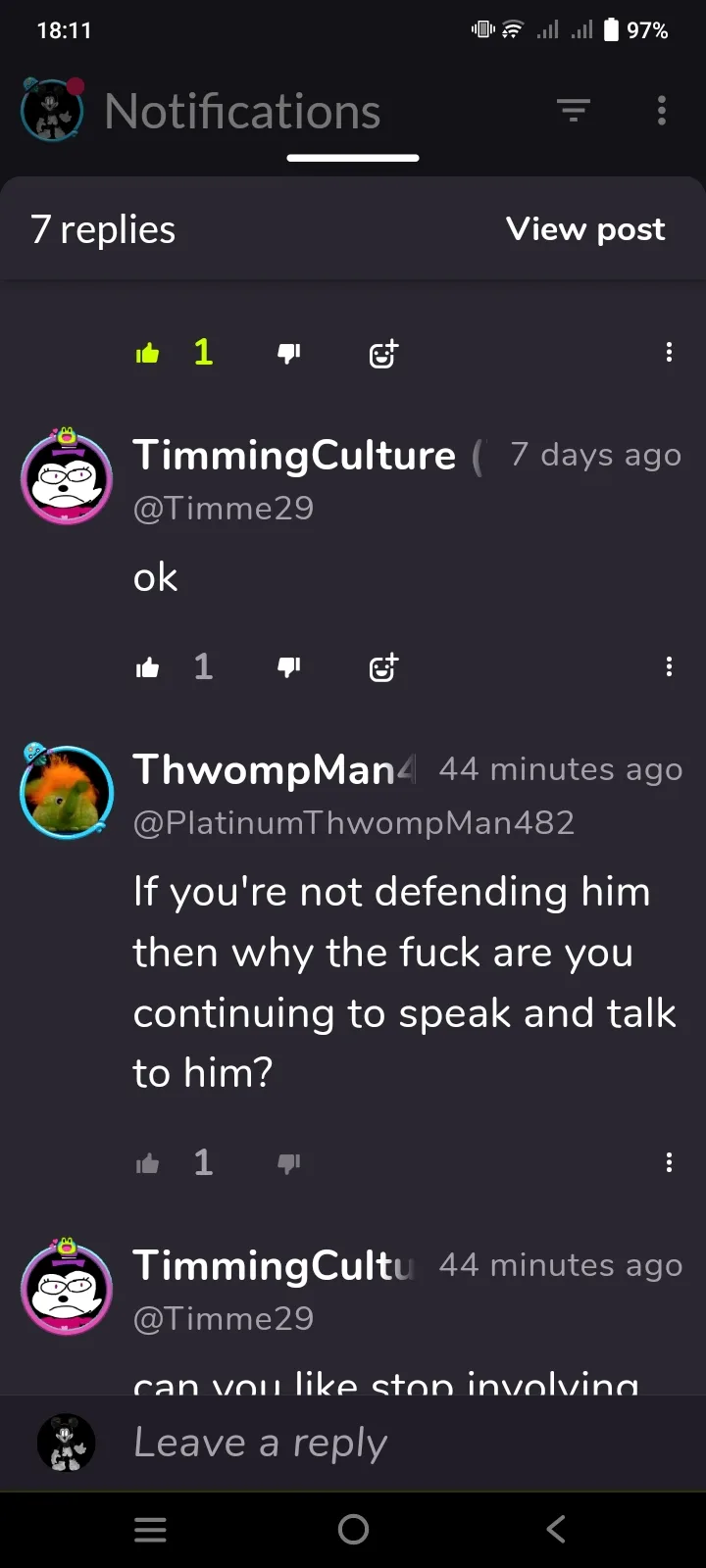Image resolution: width=706 pixels, height=1568 pixels.
Task: Tap View post link
Action: coord(585,229)
